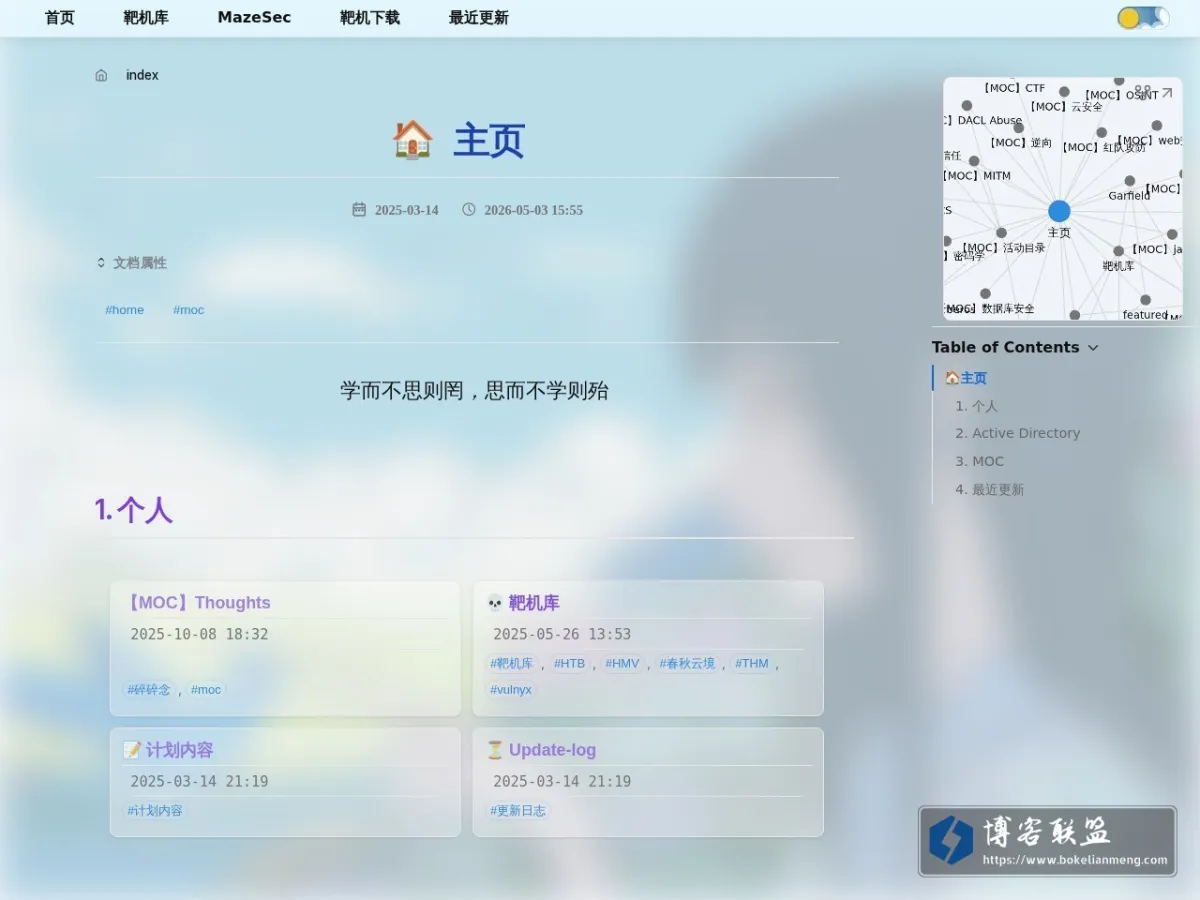
Task: Open 最近更新 in the navigation bar
Action: click(x=479, y=18)
